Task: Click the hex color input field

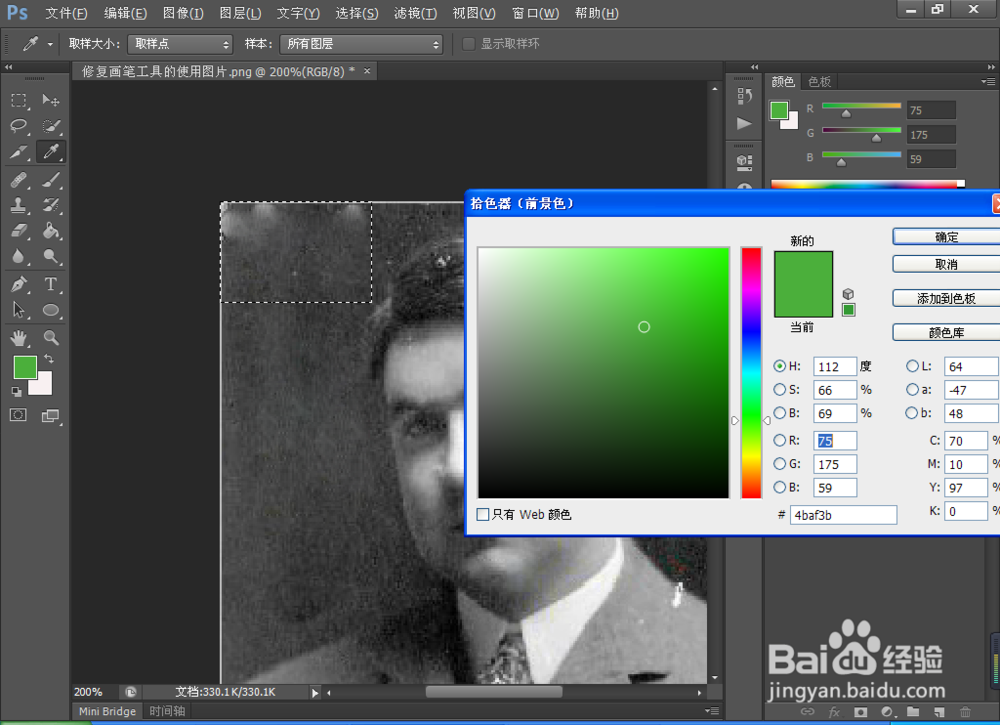Action: (843, 515)
